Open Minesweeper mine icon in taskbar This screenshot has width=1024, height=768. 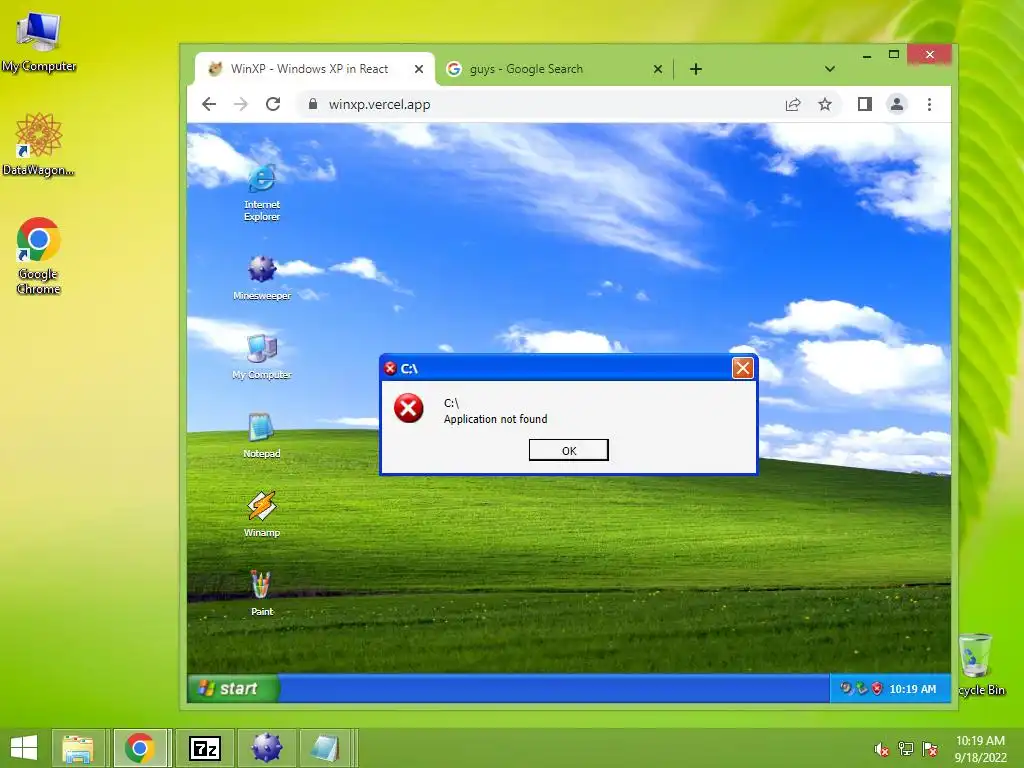pos(266,748)
